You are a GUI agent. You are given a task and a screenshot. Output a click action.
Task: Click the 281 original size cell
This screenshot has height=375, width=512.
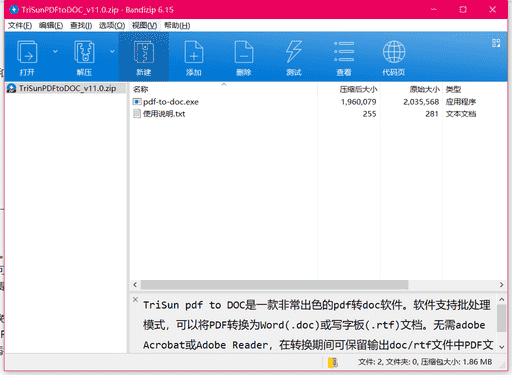pyautogui.click(x=432, y=114)
